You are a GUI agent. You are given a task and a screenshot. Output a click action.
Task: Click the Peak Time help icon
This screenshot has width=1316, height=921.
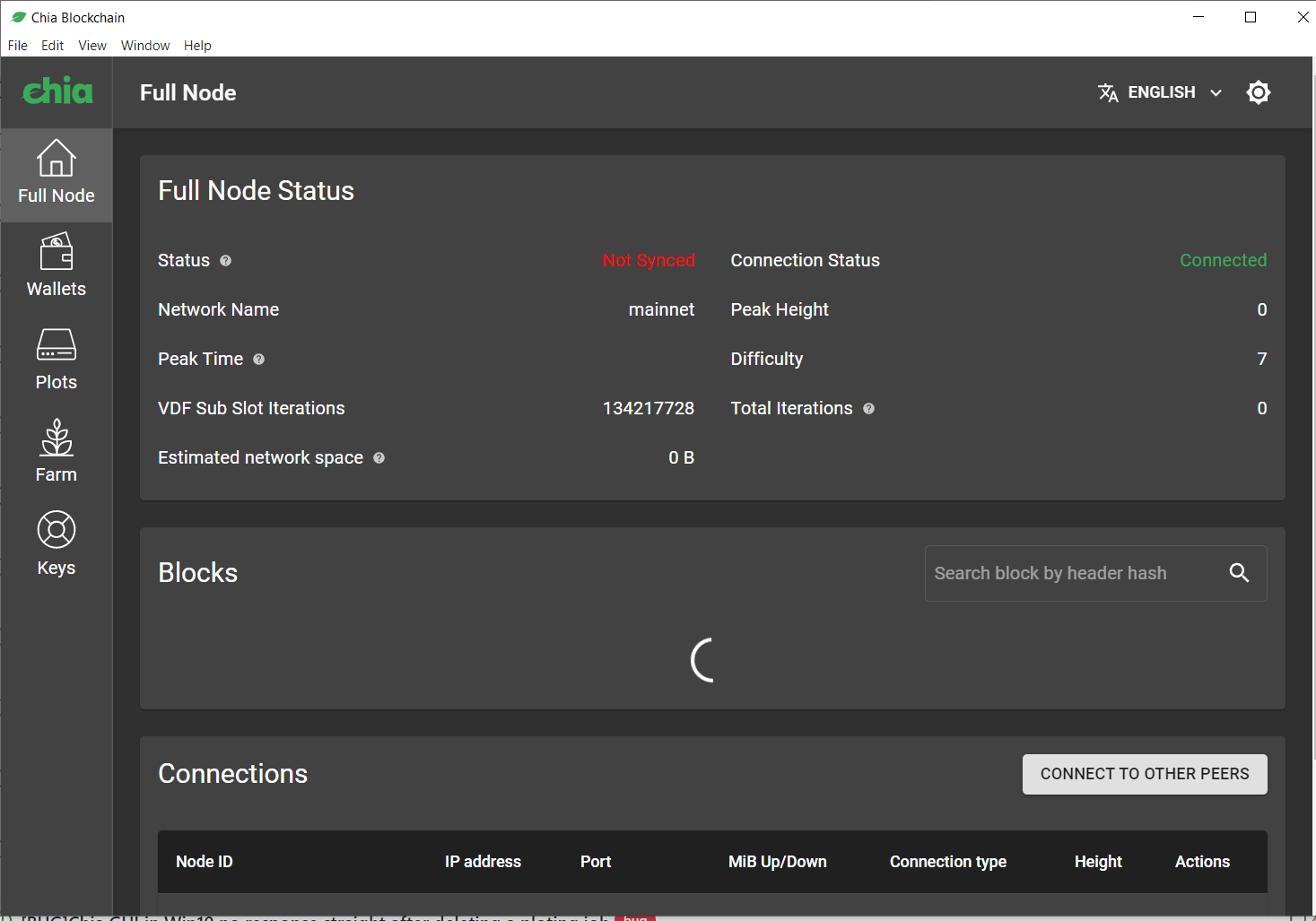coord(258,359)
